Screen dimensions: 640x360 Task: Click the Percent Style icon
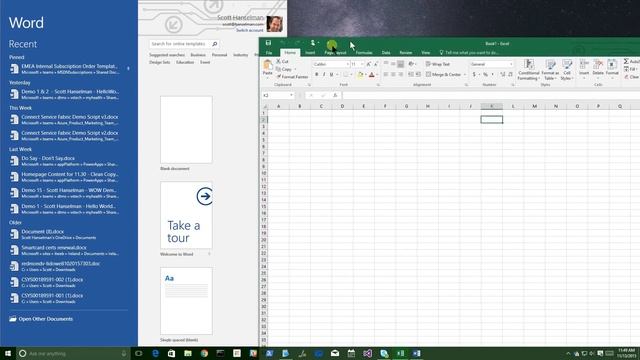[485, 74]
